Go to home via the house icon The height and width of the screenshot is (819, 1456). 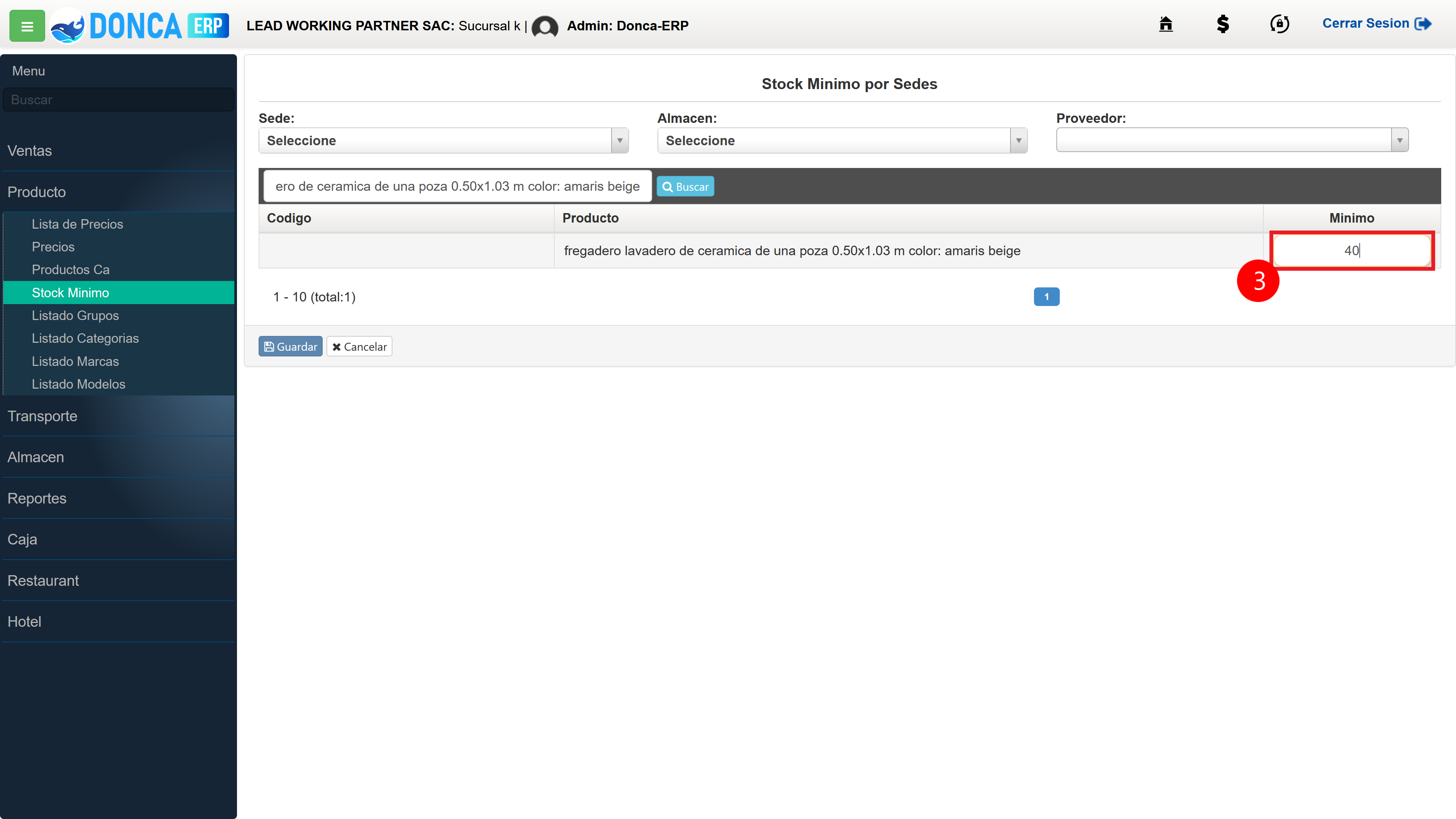coord(1166,24)
